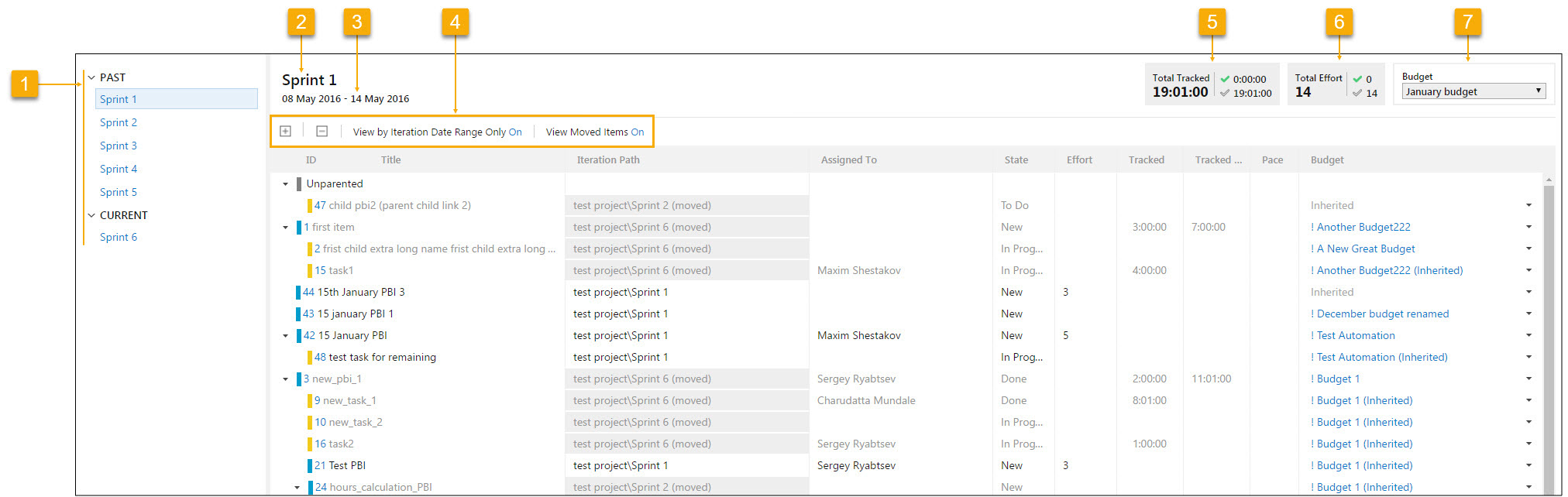Toggle the View Moved Items option
The image size is (1568, 497).
tap(595, 132)
